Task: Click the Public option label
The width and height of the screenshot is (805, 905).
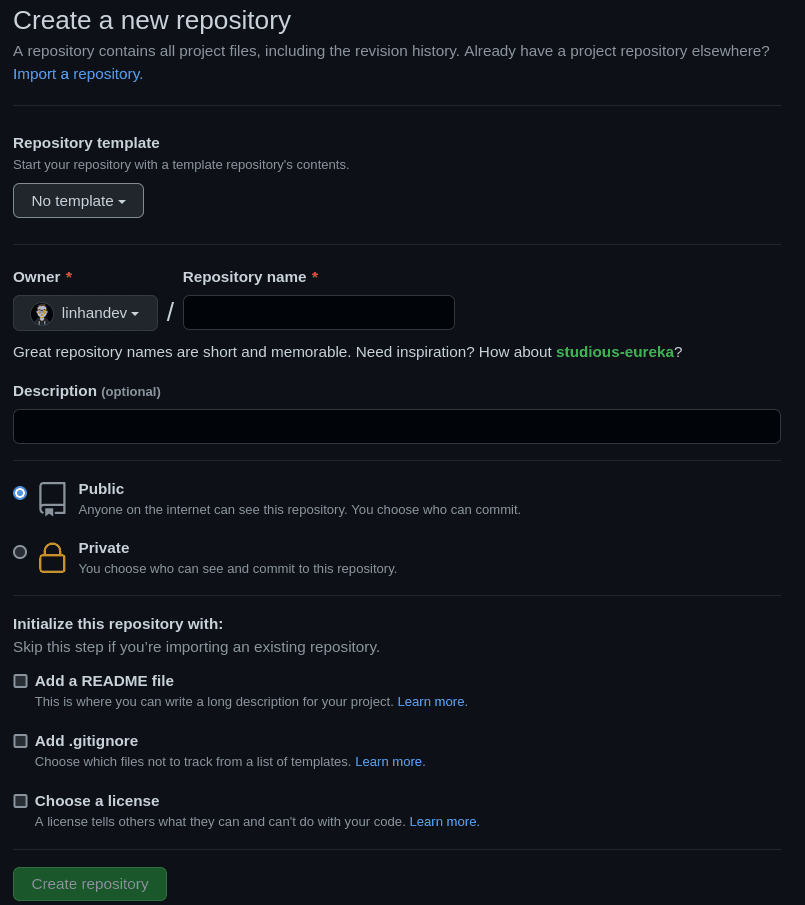Action: tap(101, 489)
